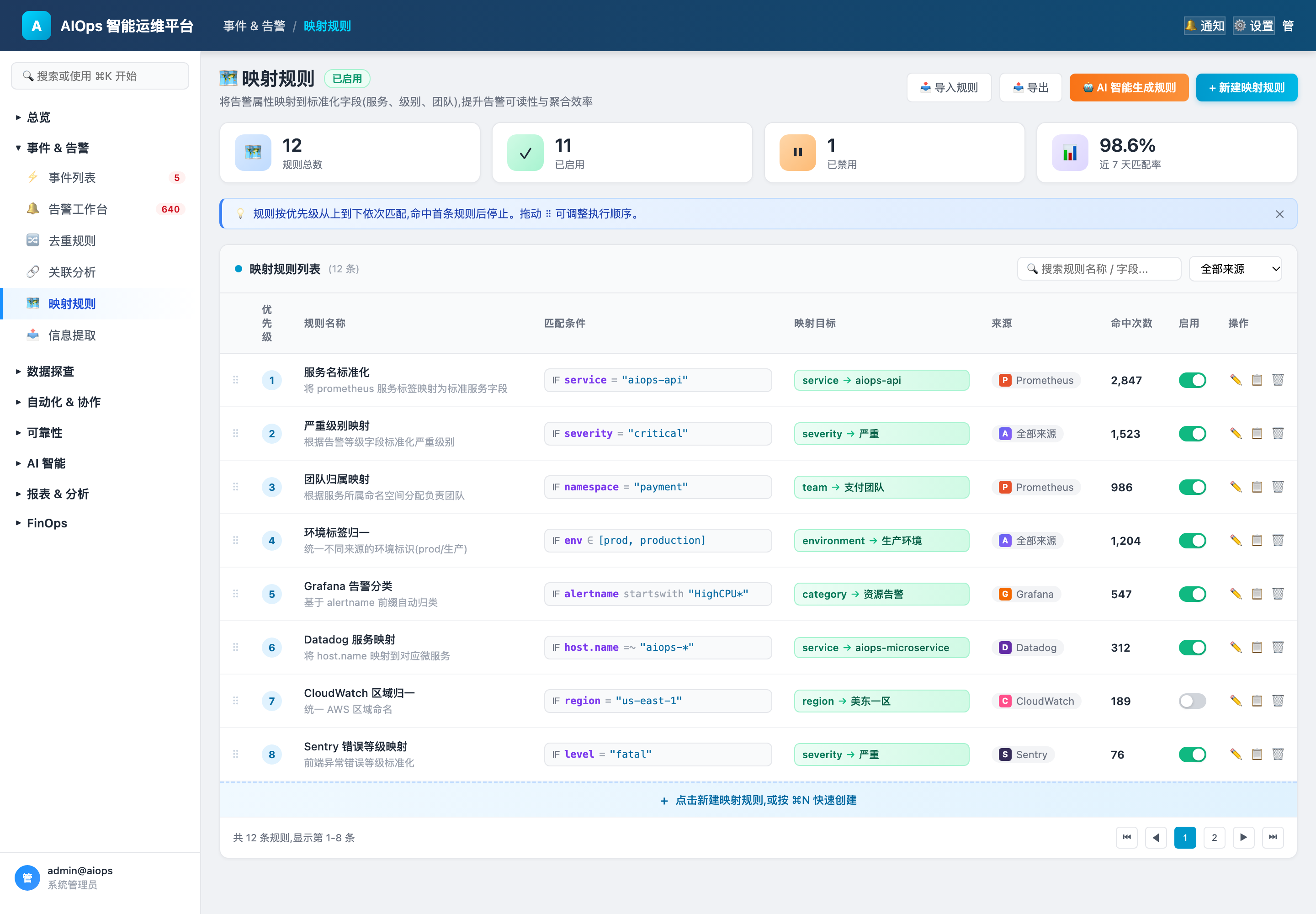Open notifications with the 通知 bell
Viewport: 1316px width, 914px height.
[x=1205, y=26]
